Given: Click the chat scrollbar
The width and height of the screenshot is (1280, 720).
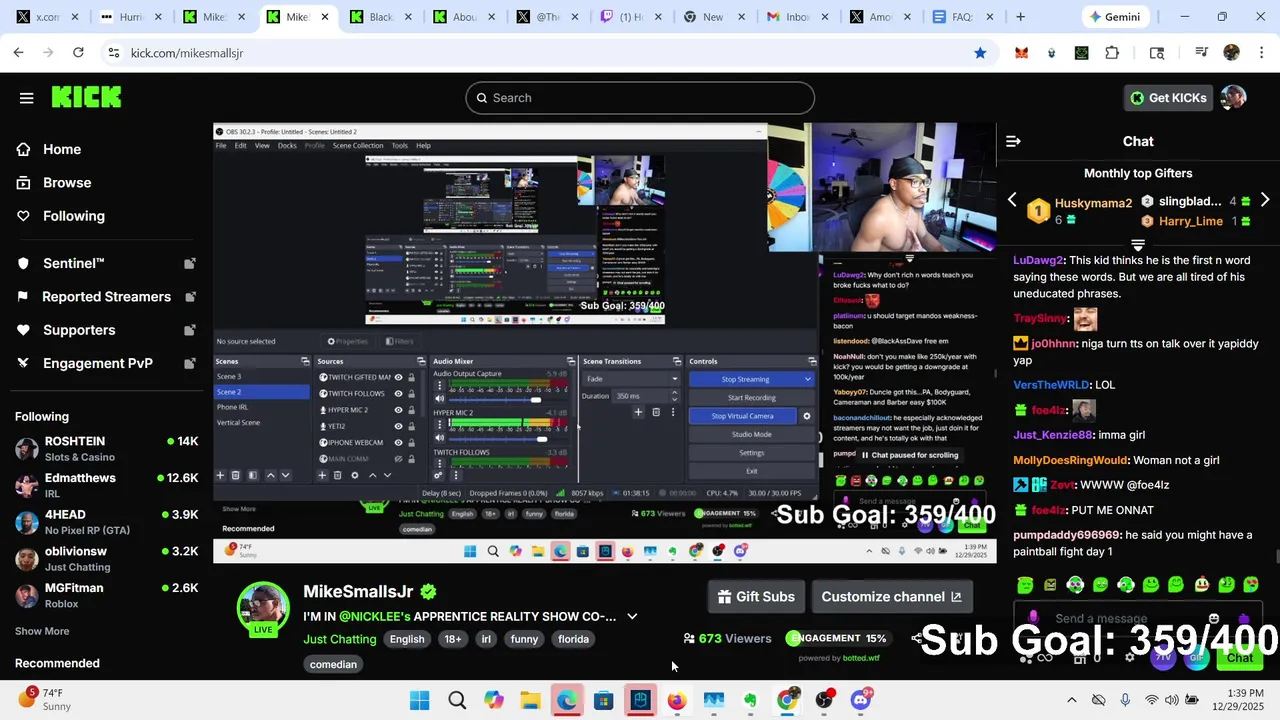Looking at the screenshot, I should pos(1276,557).
